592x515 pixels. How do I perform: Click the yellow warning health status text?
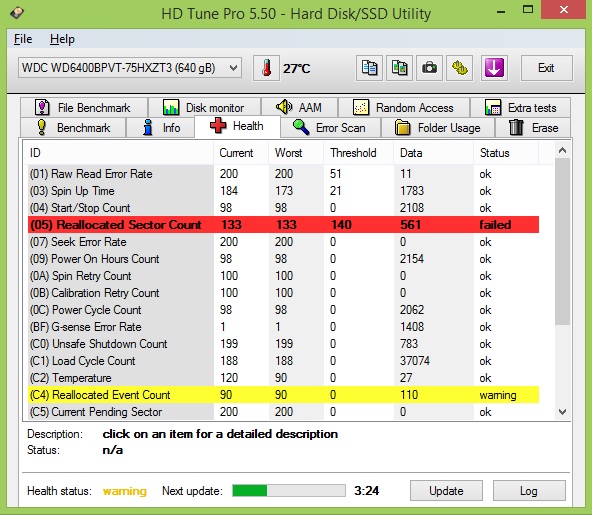125,491
